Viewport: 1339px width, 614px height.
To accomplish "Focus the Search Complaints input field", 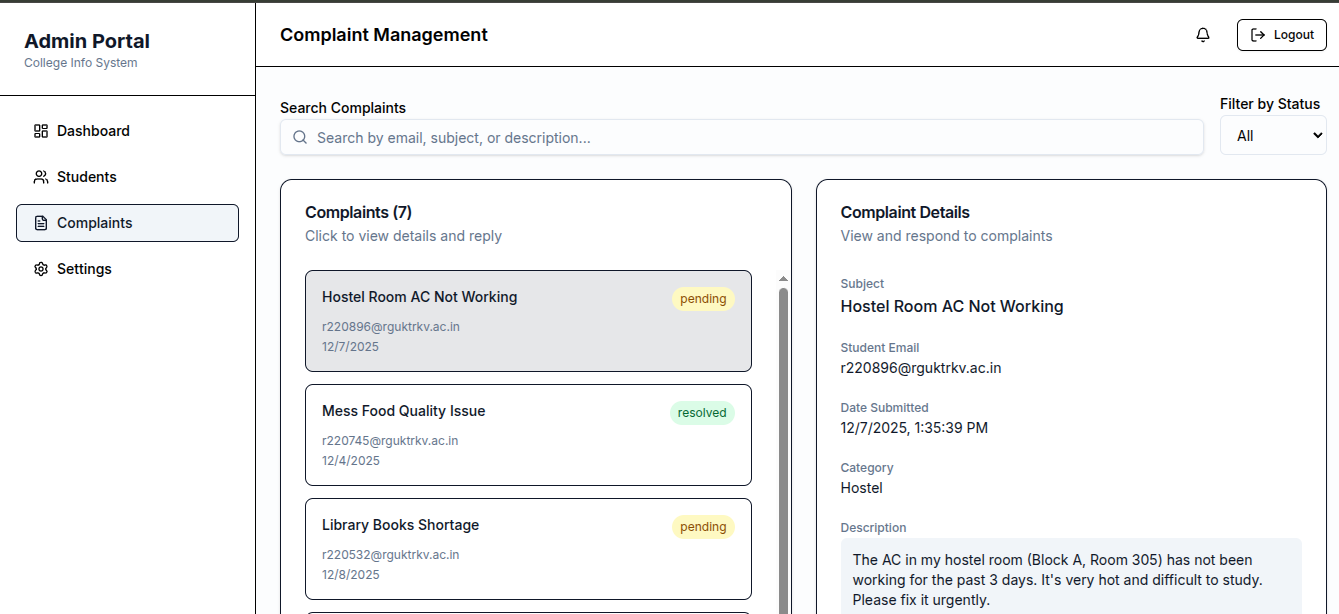I will point(742,138).
